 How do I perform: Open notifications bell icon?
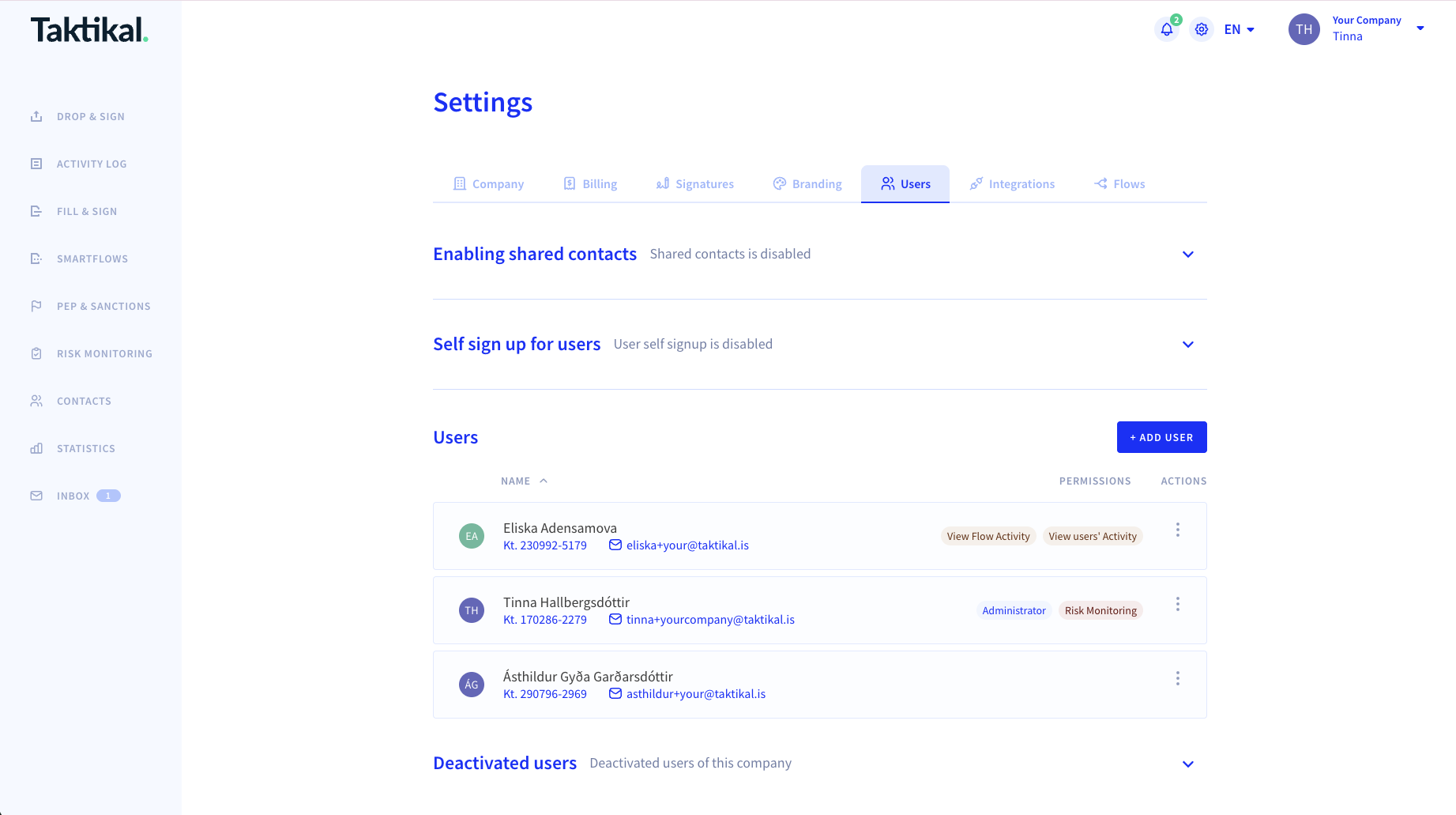coord(1167,29)
